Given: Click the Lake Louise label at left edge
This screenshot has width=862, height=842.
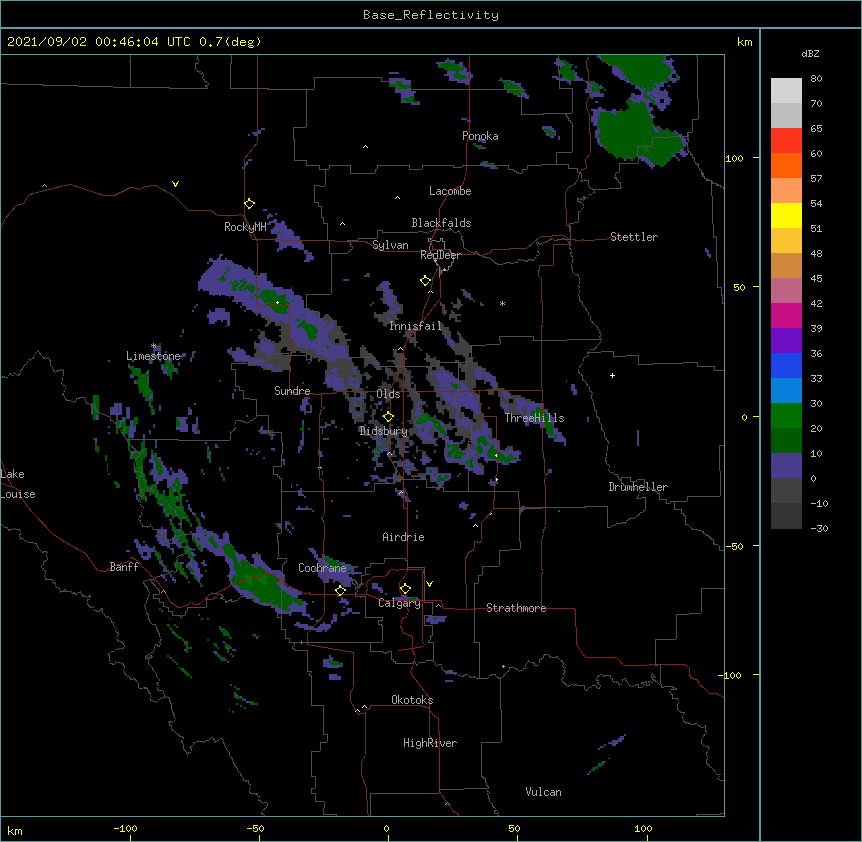Looking at the screenshot, I should tap(18, 484).
